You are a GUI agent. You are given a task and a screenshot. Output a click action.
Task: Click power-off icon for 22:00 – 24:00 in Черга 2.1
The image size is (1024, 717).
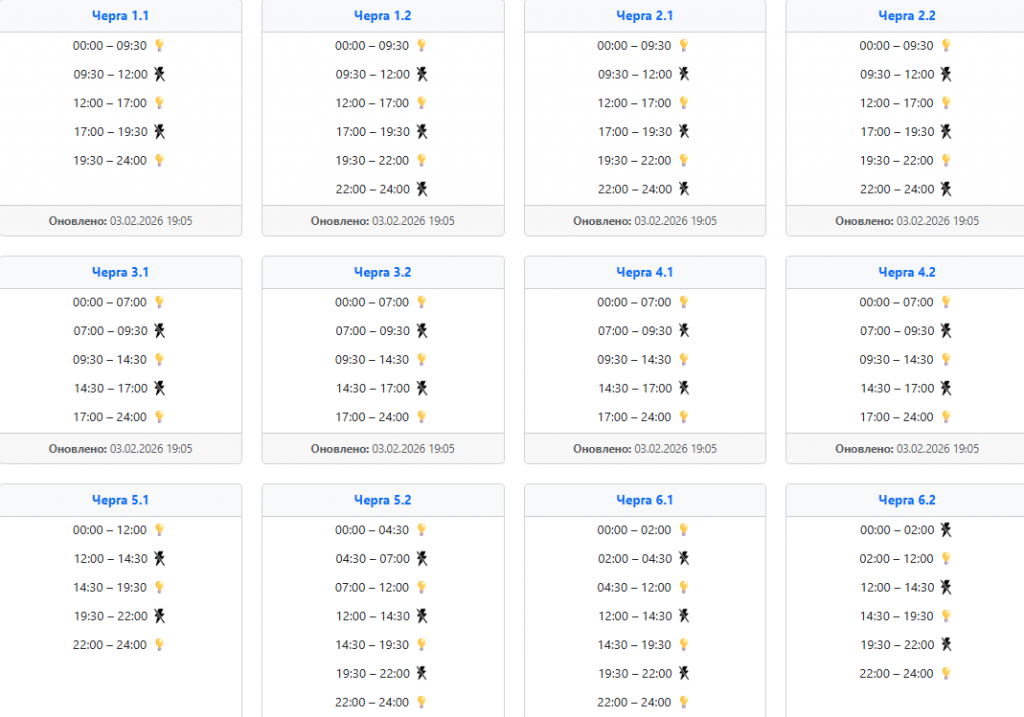click(x=684, y=189)
